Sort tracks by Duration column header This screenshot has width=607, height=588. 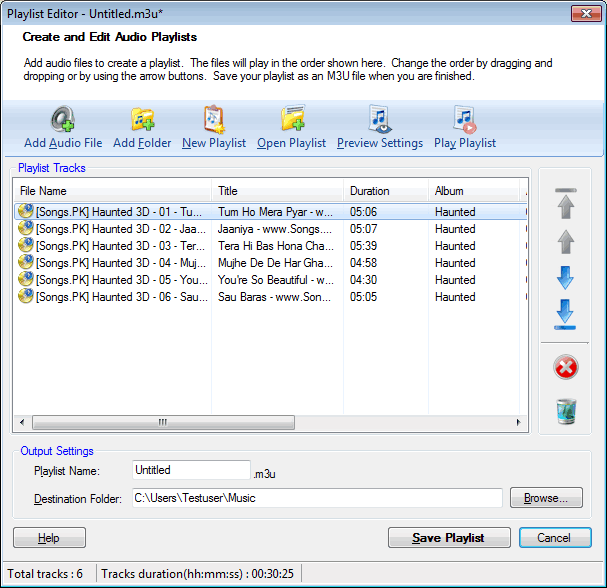385,191
